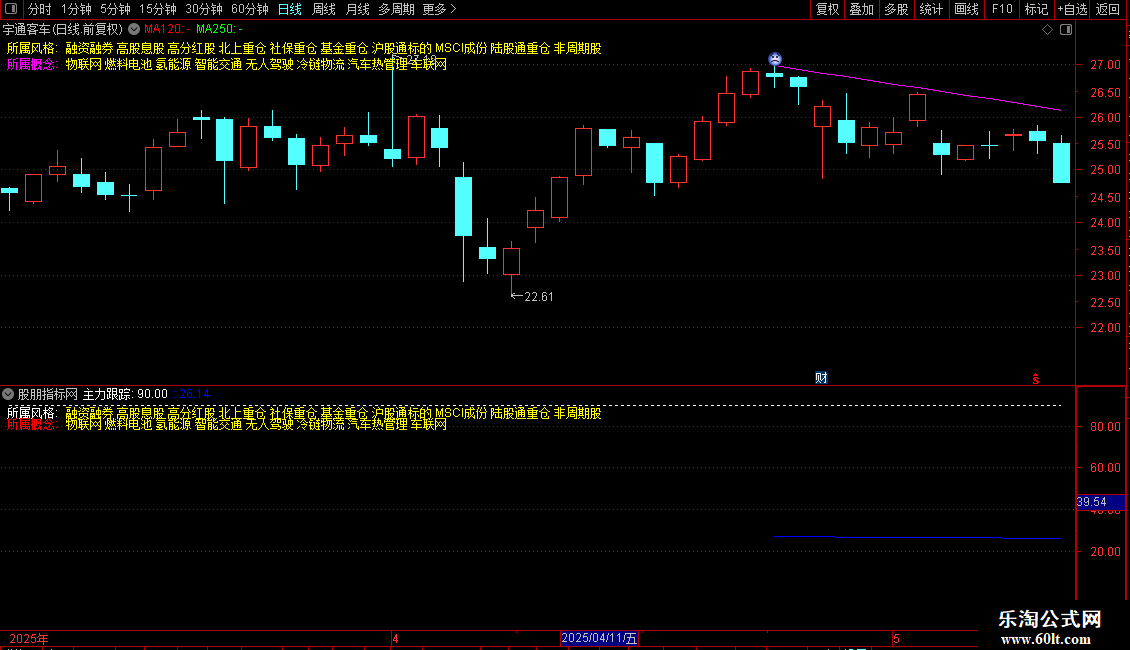Select the 日线 daily tab
Viewport: 1130px width, 650px height.
[290, 9]
